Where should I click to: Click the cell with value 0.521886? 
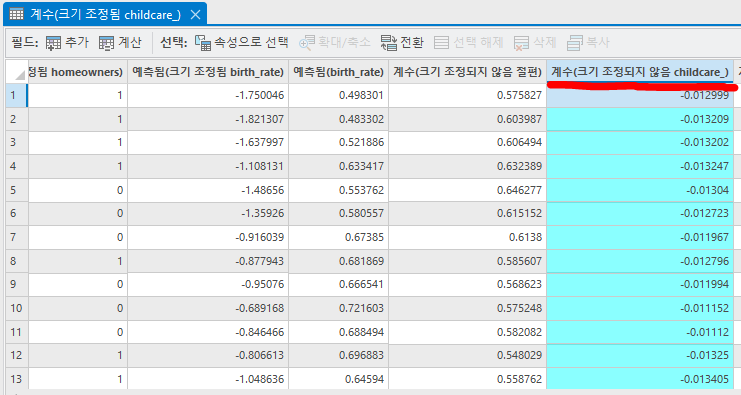(338, 143)
